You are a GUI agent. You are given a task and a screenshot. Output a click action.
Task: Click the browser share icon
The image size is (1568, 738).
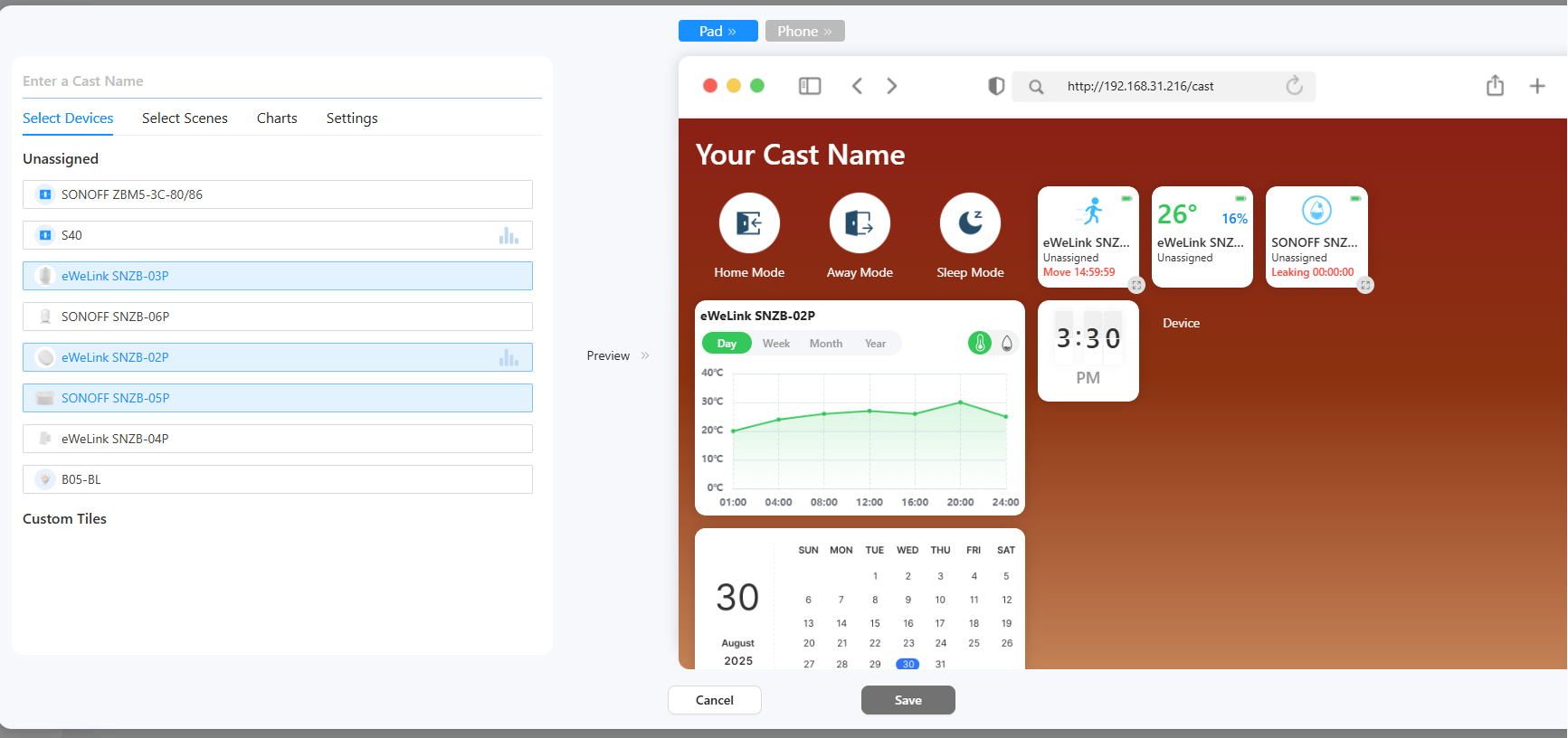coord(1495,86)
